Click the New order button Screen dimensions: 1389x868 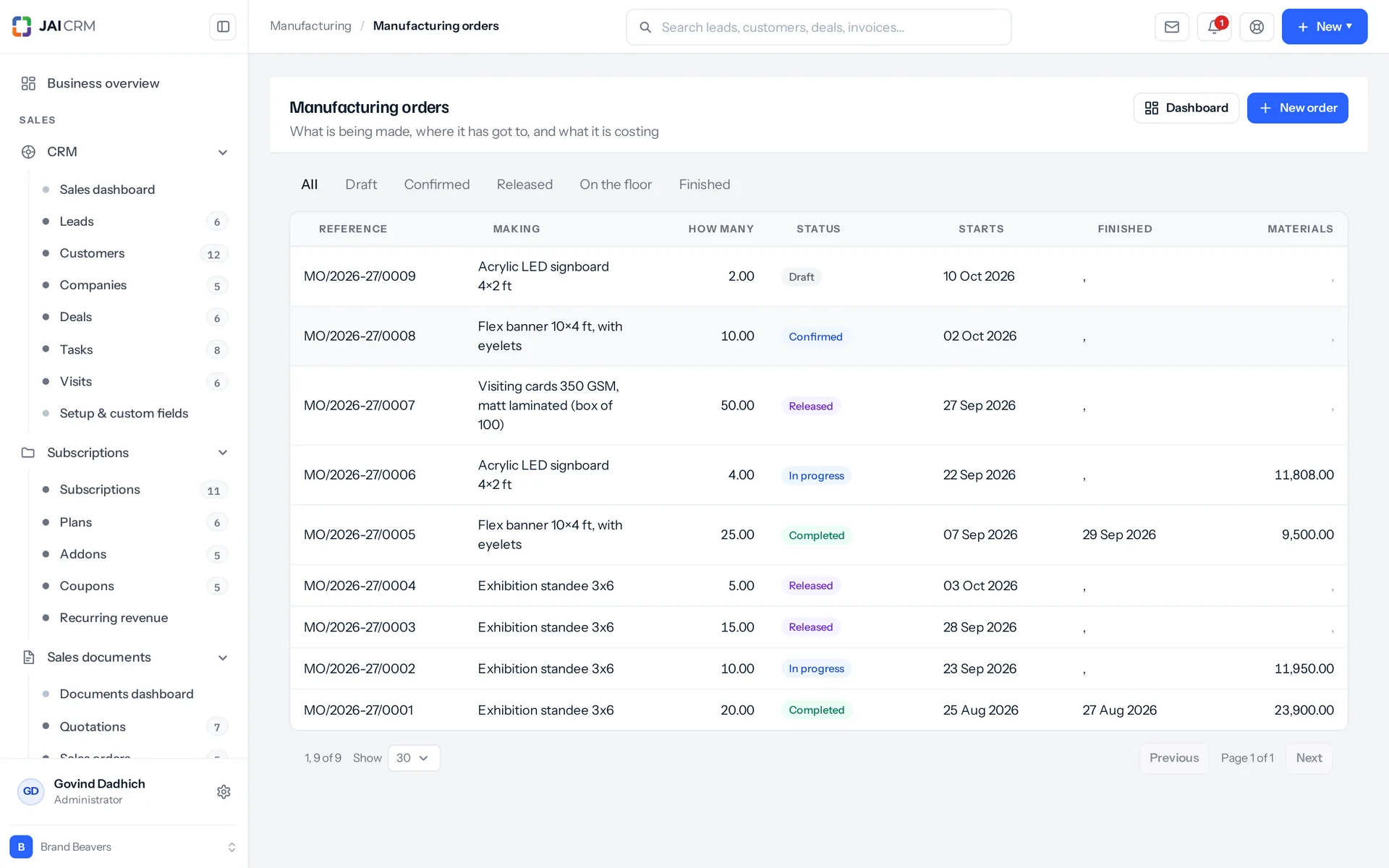point(1297,108)
